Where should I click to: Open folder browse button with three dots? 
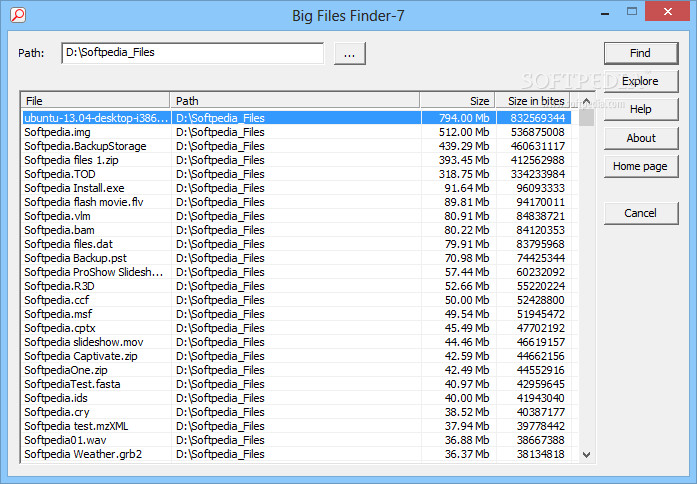(349, 54)
